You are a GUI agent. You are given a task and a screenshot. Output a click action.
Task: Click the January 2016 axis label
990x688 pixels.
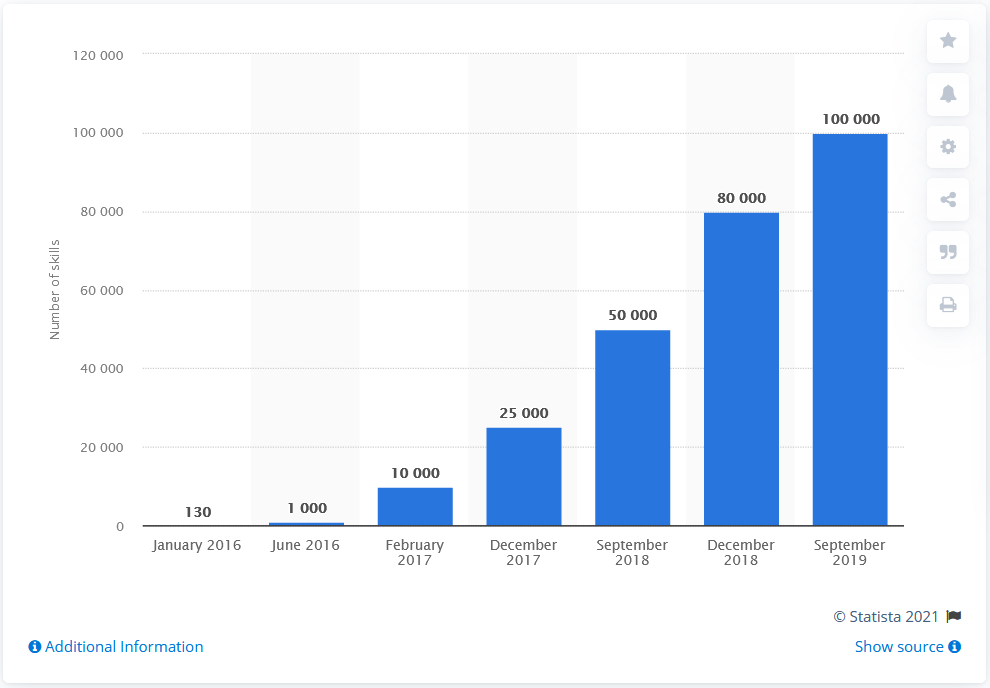click(x=197, y=545)
